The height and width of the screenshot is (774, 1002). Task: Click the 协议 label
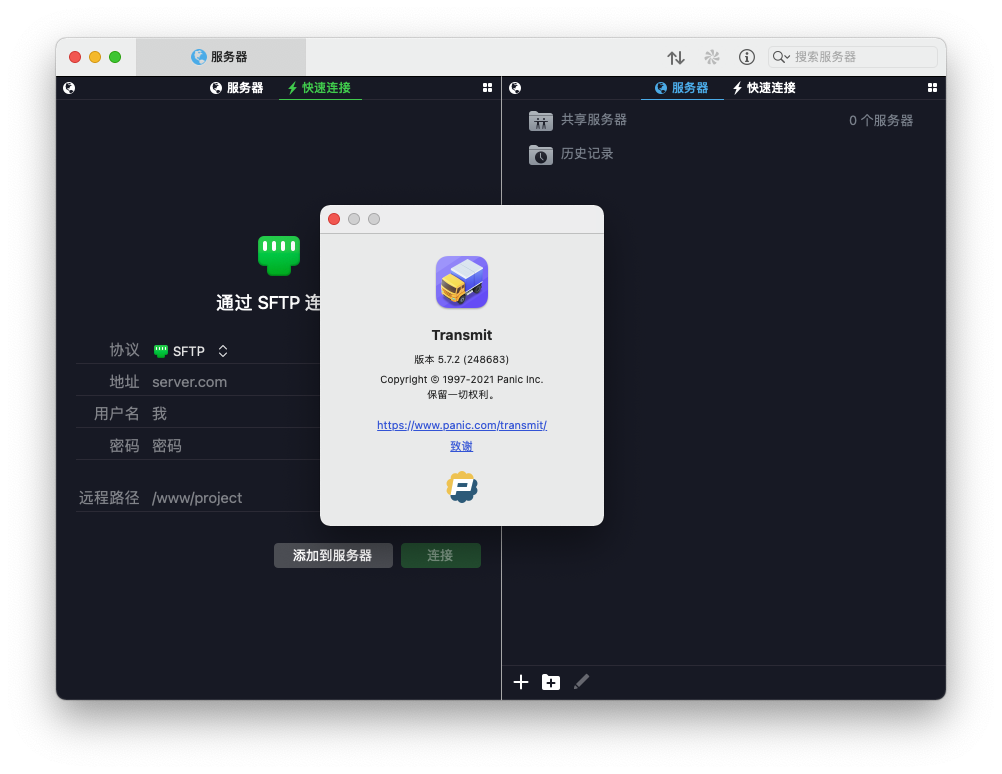124,350
